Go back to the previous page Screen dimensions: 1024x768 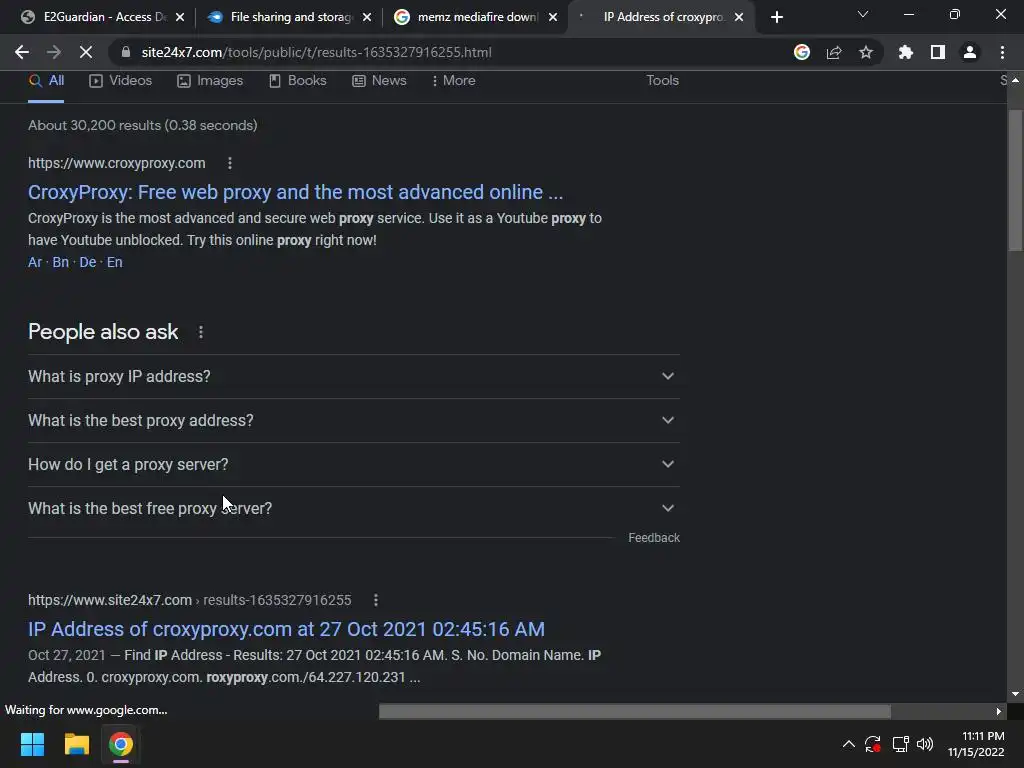[22, 52]
